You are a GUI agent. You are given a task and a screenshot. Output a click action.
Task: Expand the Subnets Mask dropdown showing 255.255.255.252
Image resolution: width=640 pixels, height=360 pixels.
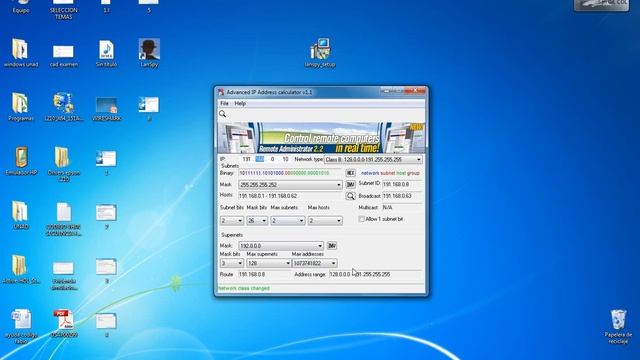pyautogui.click(x=290, y=185)
